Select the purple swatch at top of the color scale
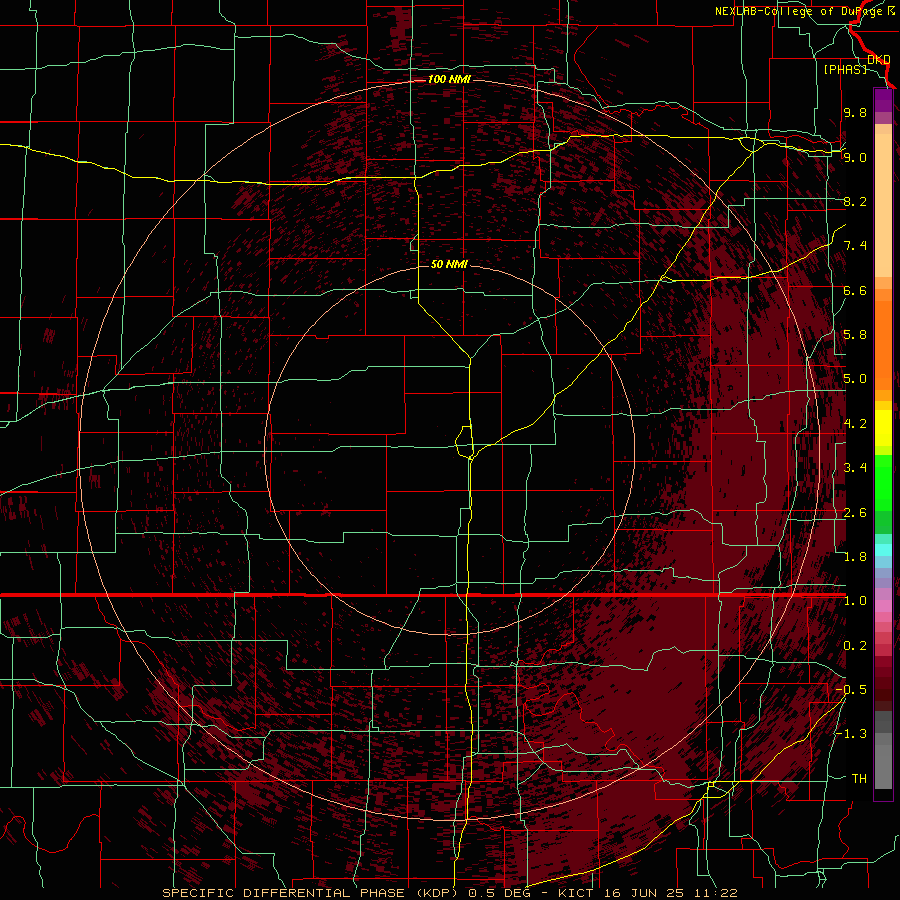The width and height of the screenshot is (900, 900). [x=883, y=100]
